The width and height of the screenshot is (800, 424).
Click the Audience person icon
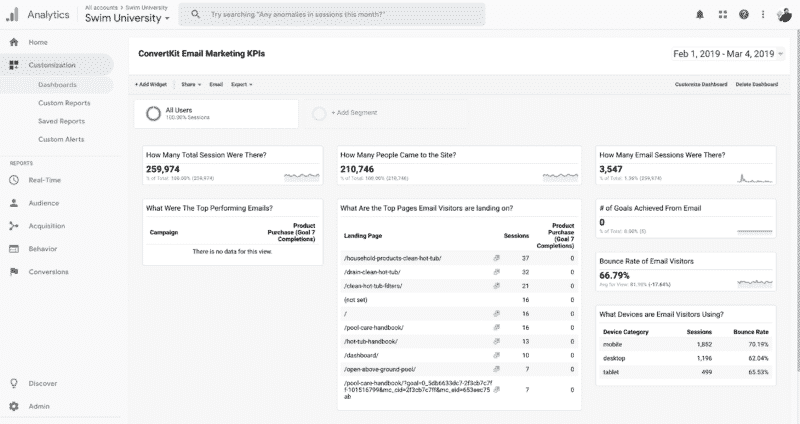tap(14, 203)
